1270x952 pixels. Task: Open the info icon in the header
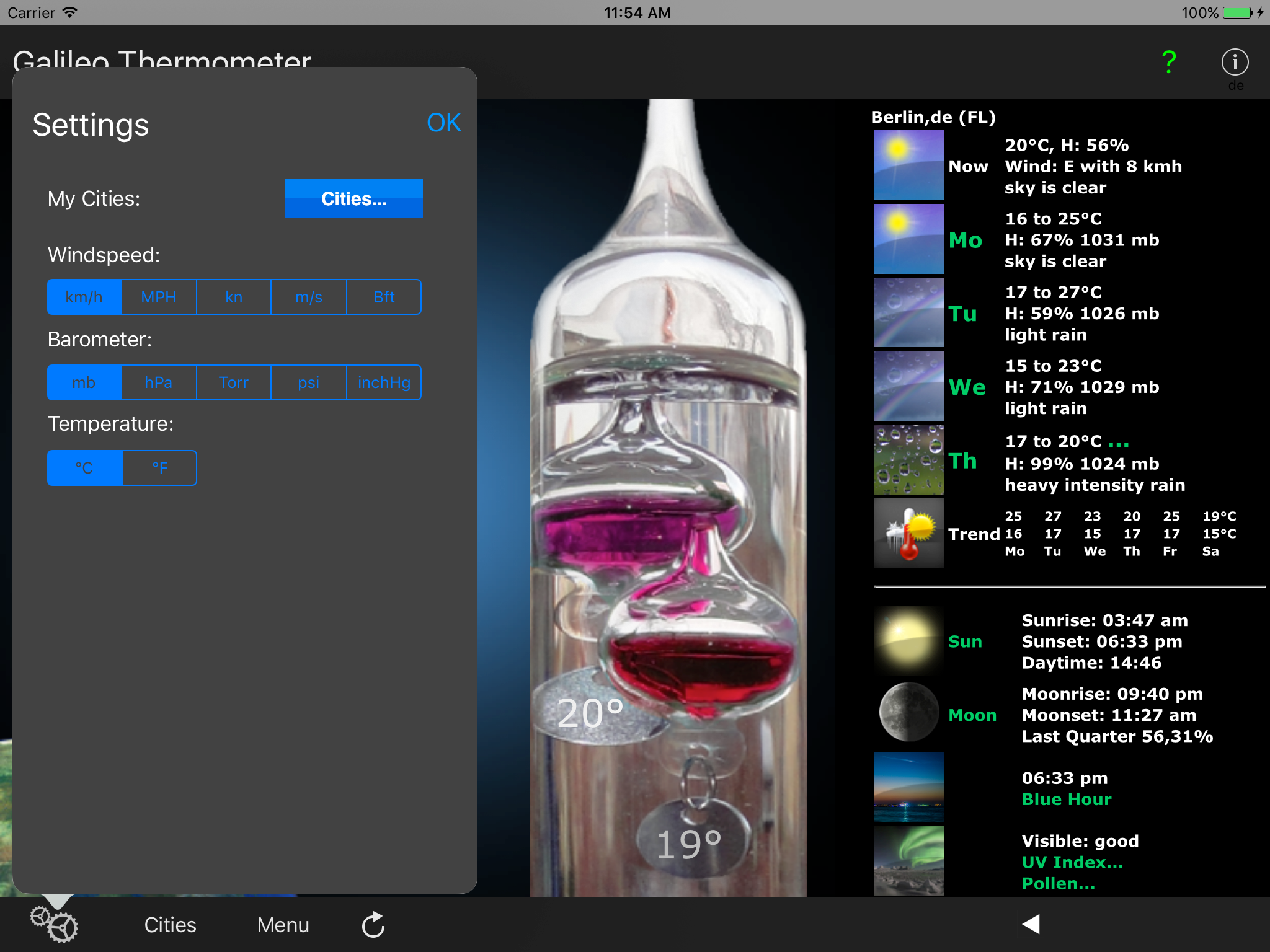coord(1235,62)
